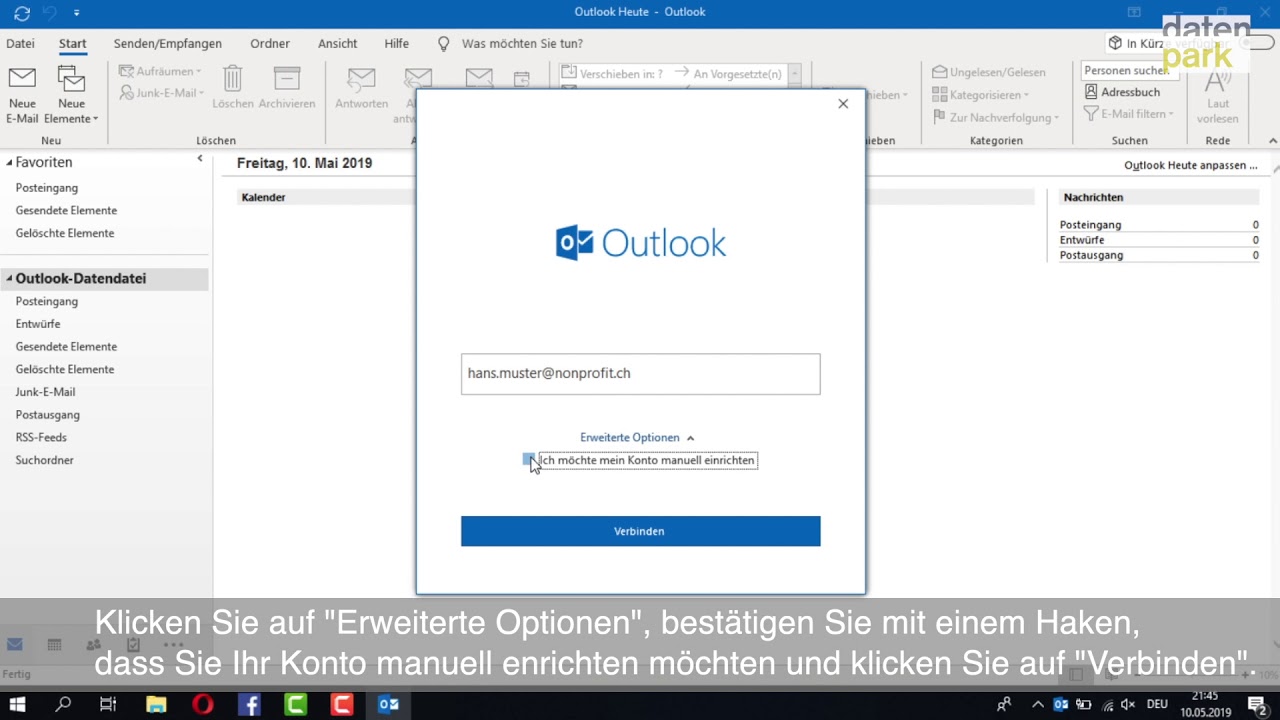Open the E-Mail filtern dropdown

[1129, 114]
